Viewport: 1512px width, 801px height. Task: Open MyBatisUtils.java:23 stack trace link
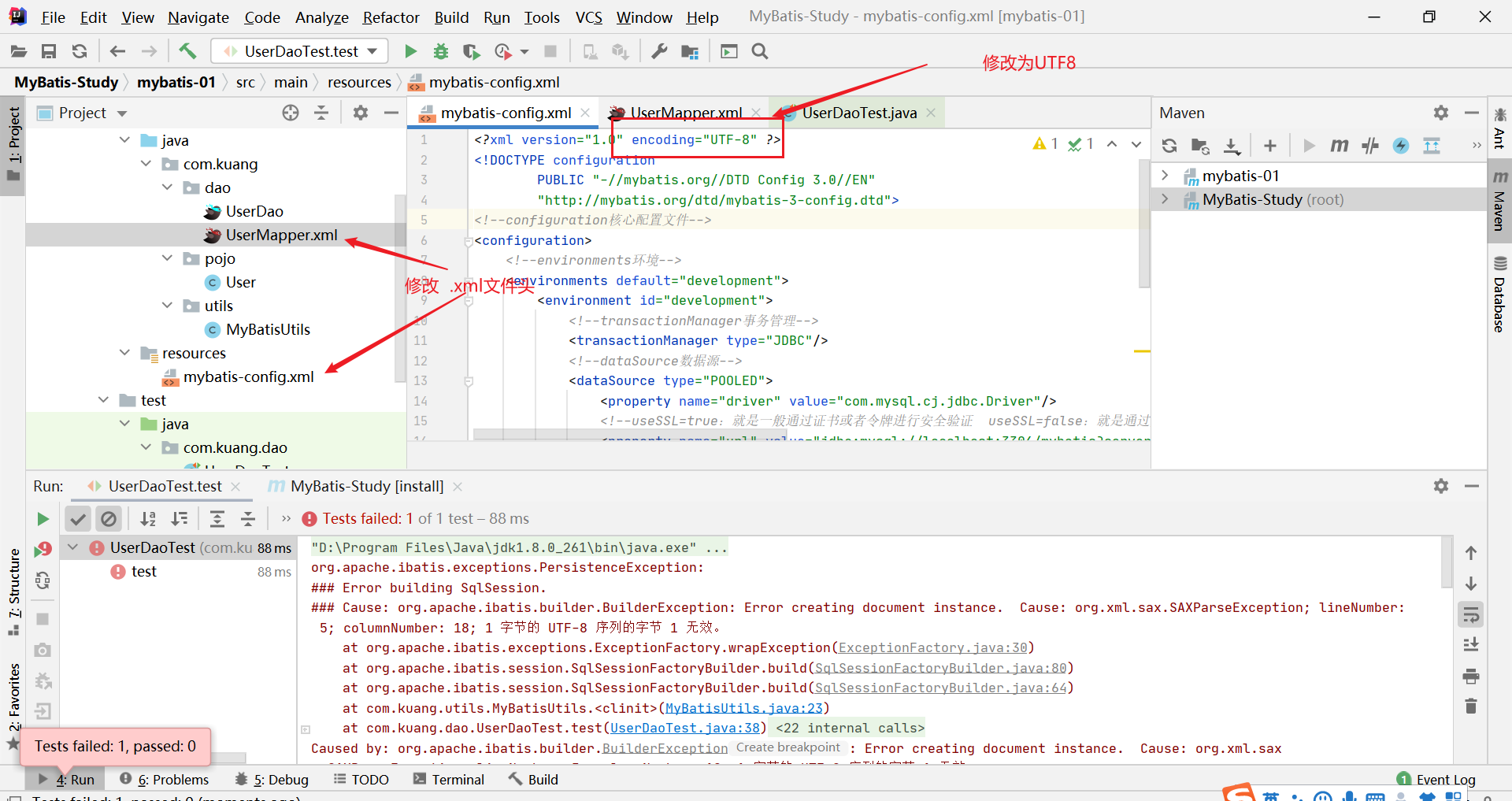(744, 708)
